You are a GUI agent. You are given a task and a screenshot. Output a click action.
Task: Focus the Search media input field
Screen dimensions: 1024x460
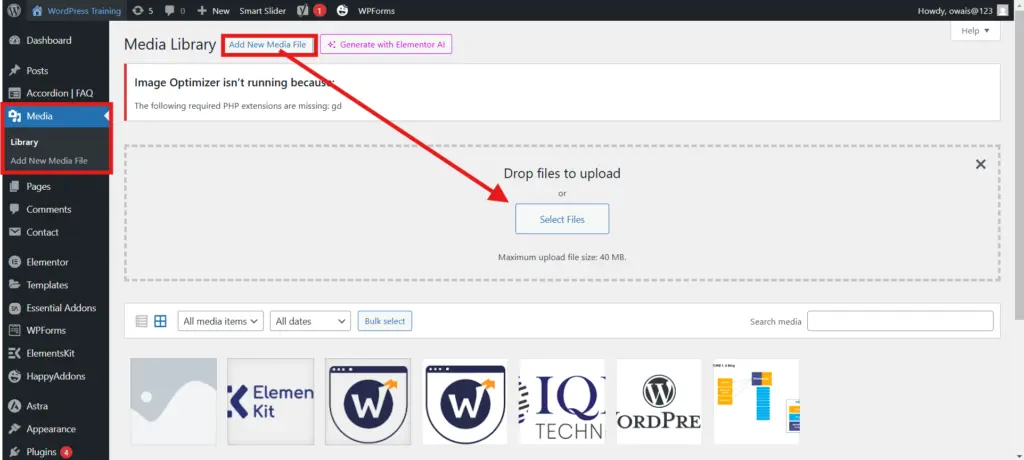[x=901, y=321]
